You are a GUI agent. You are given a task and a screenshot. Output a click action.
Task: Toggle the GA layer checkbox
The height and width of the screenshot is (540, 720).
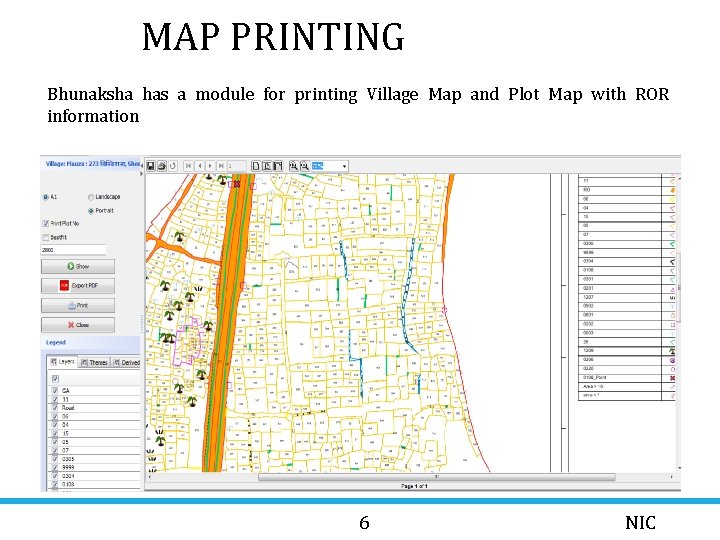(55, 391)
